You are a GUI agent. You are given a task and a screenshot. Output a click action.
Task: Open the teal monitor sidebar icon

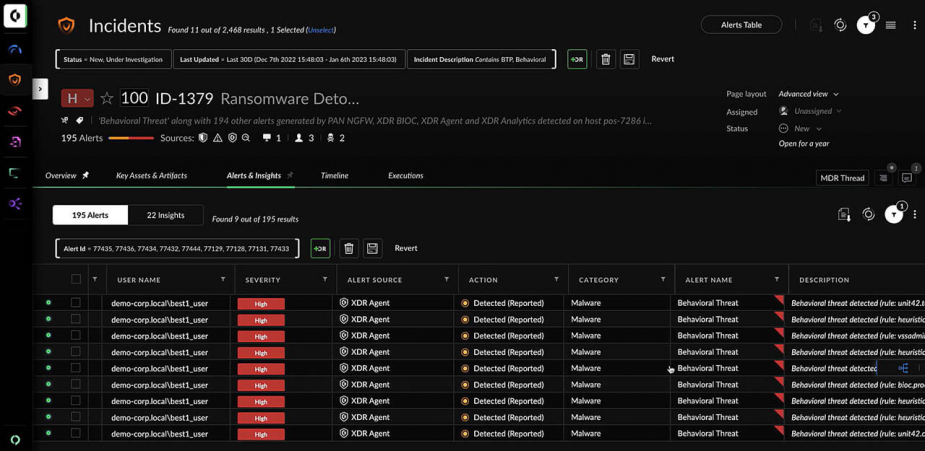[15, 173]
